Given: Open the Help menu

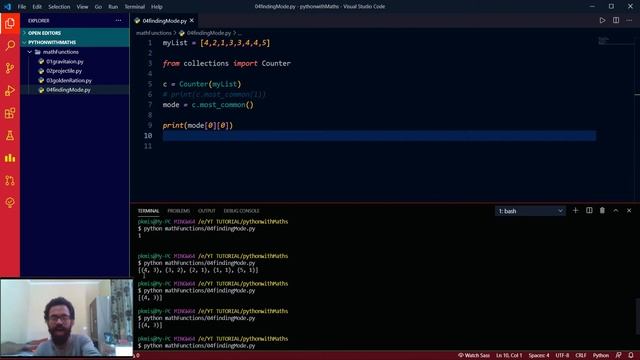Looking at the screenshot, I should pos(157,7).
